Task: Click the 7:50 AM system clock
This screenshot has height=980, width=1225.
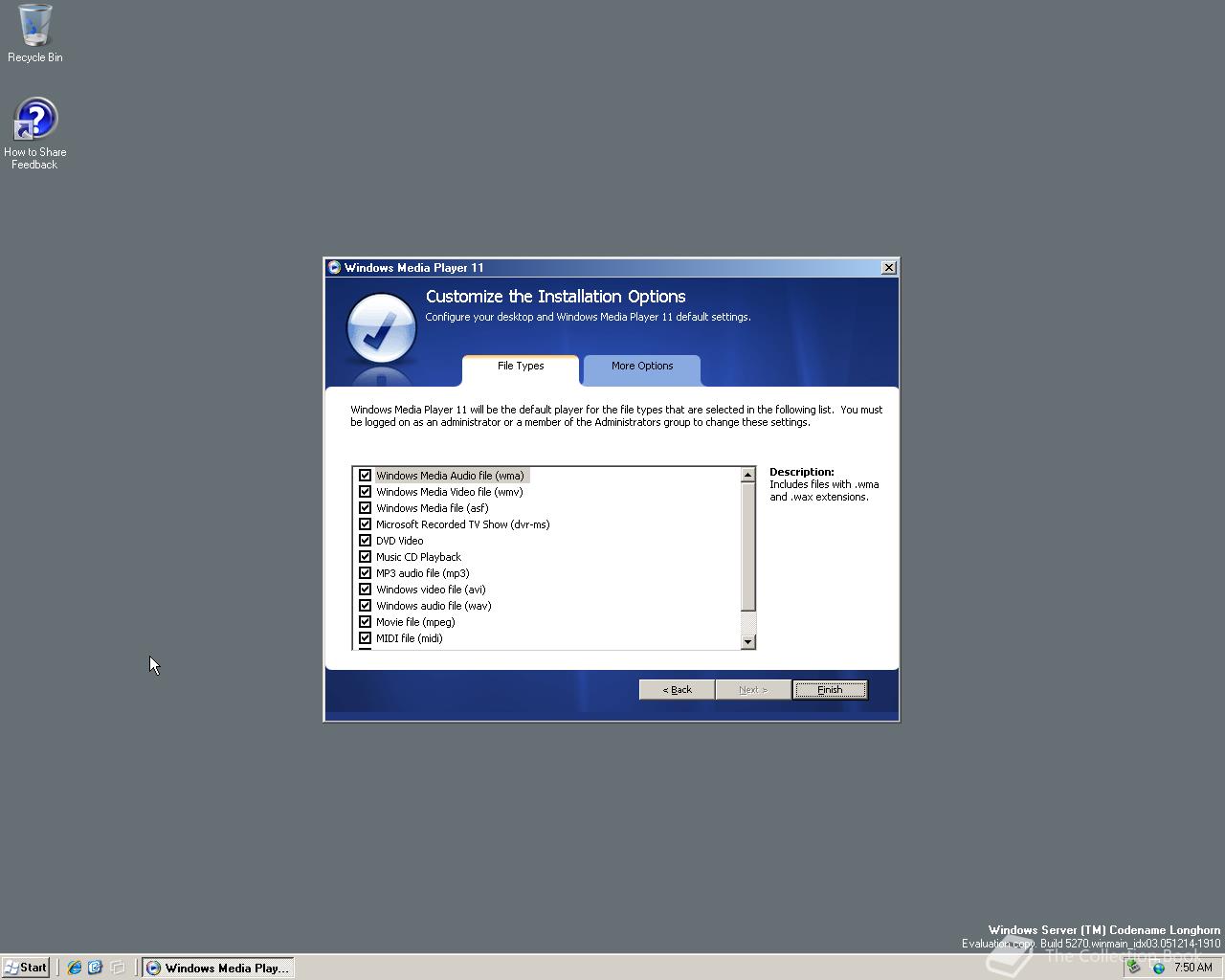Action: pyautogui.click(x=1193, y=968)
